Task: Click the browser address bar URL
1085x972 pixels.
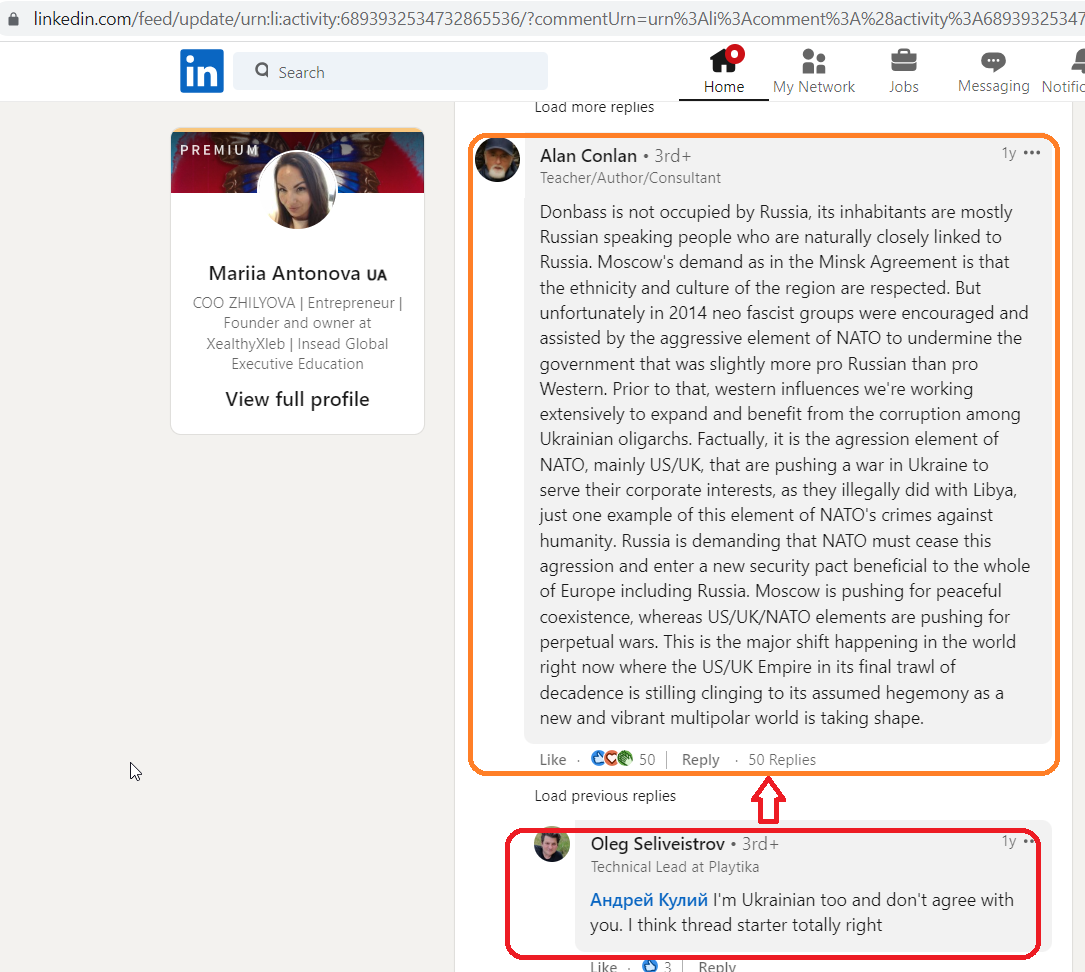Action: (558, 19)
